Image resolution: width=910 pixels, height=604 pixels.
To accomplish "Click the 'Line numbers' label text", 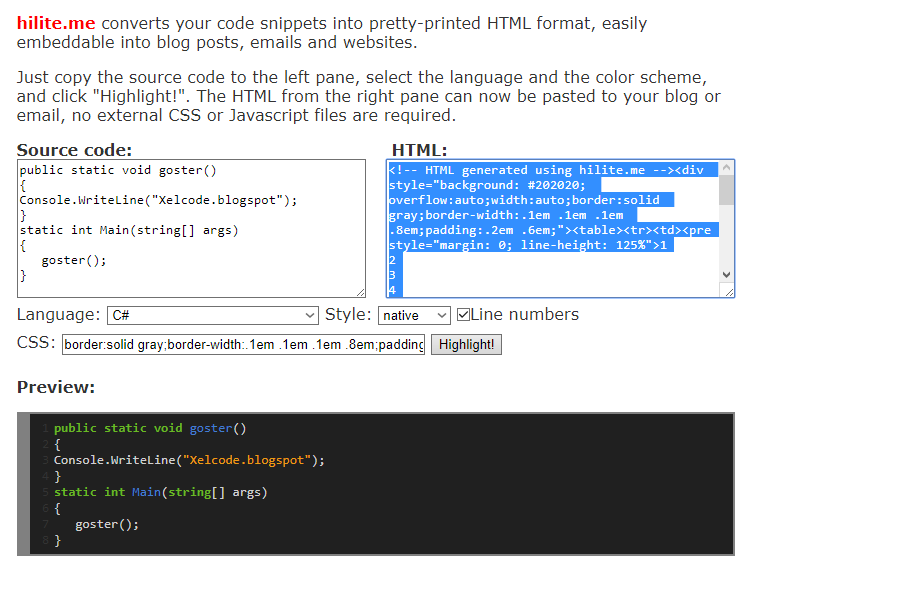I will tap(525, 314).
